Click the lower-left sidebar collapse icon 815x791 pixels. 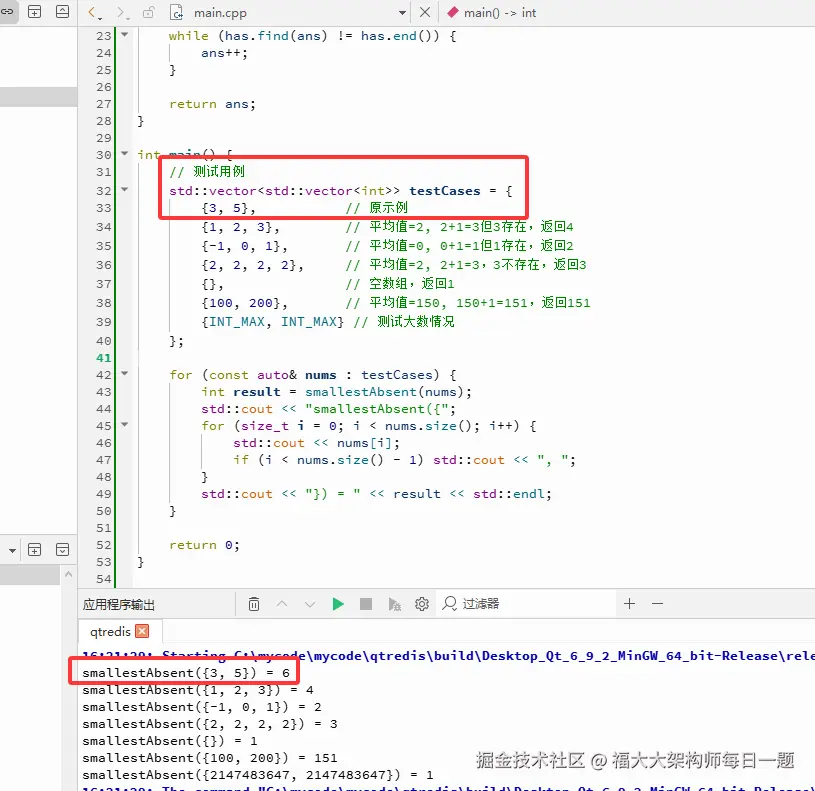[x=62, y=549]
